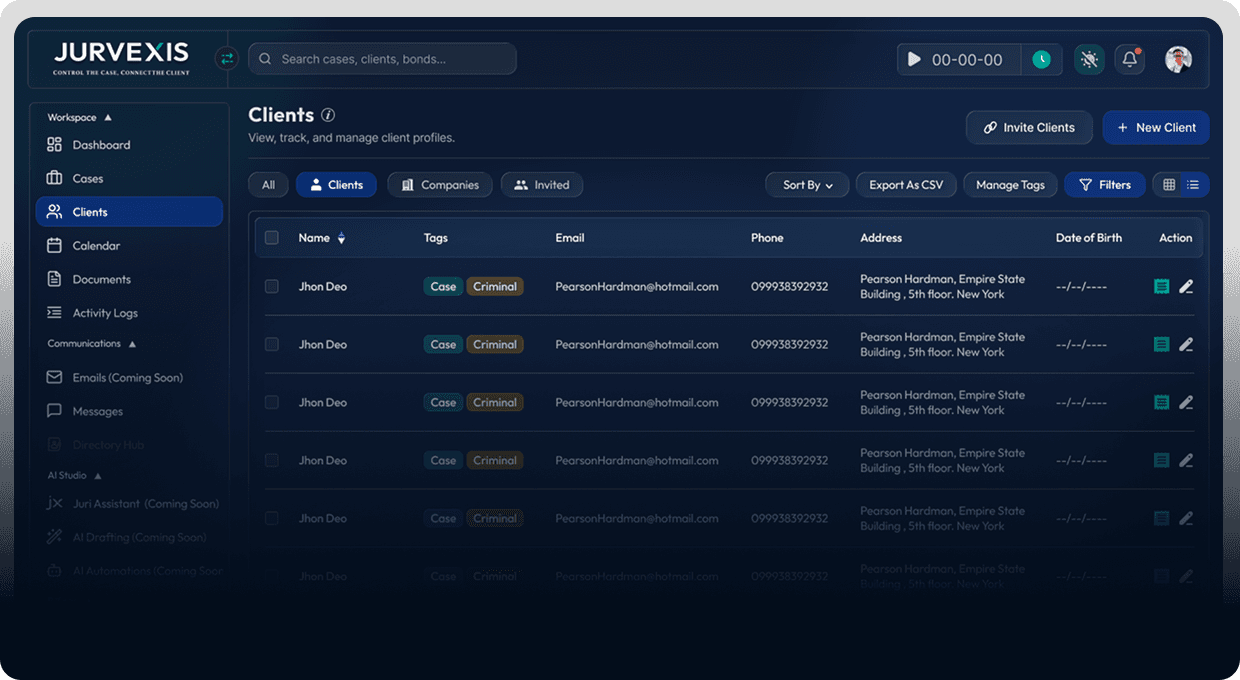Click the Invite Clients button
The width and height of the screenshot is (1240, 680).
pyautogui.click(x=1029, y=128)
